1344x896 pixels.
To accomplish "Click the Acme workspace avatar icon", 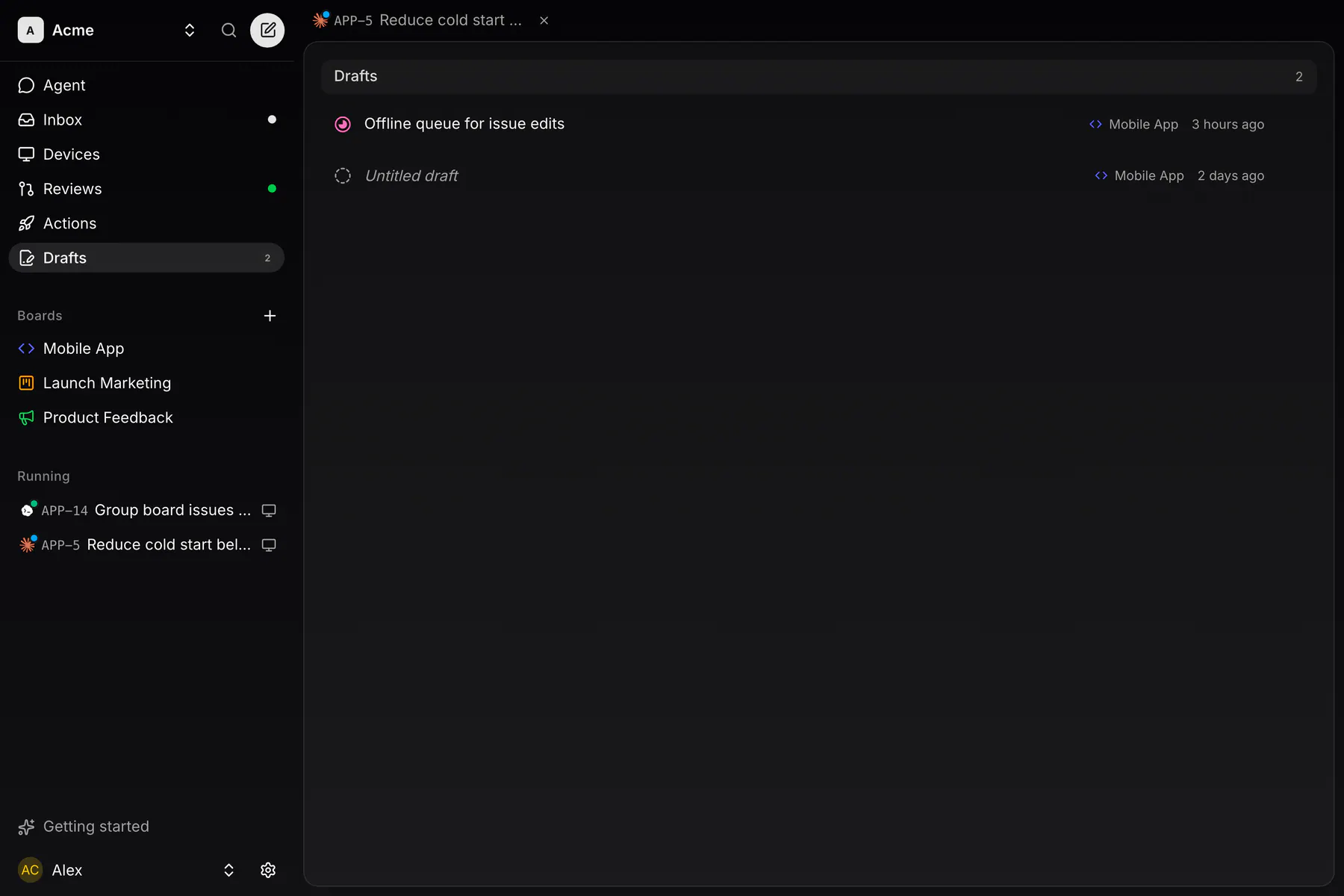I will coord(31,30).
